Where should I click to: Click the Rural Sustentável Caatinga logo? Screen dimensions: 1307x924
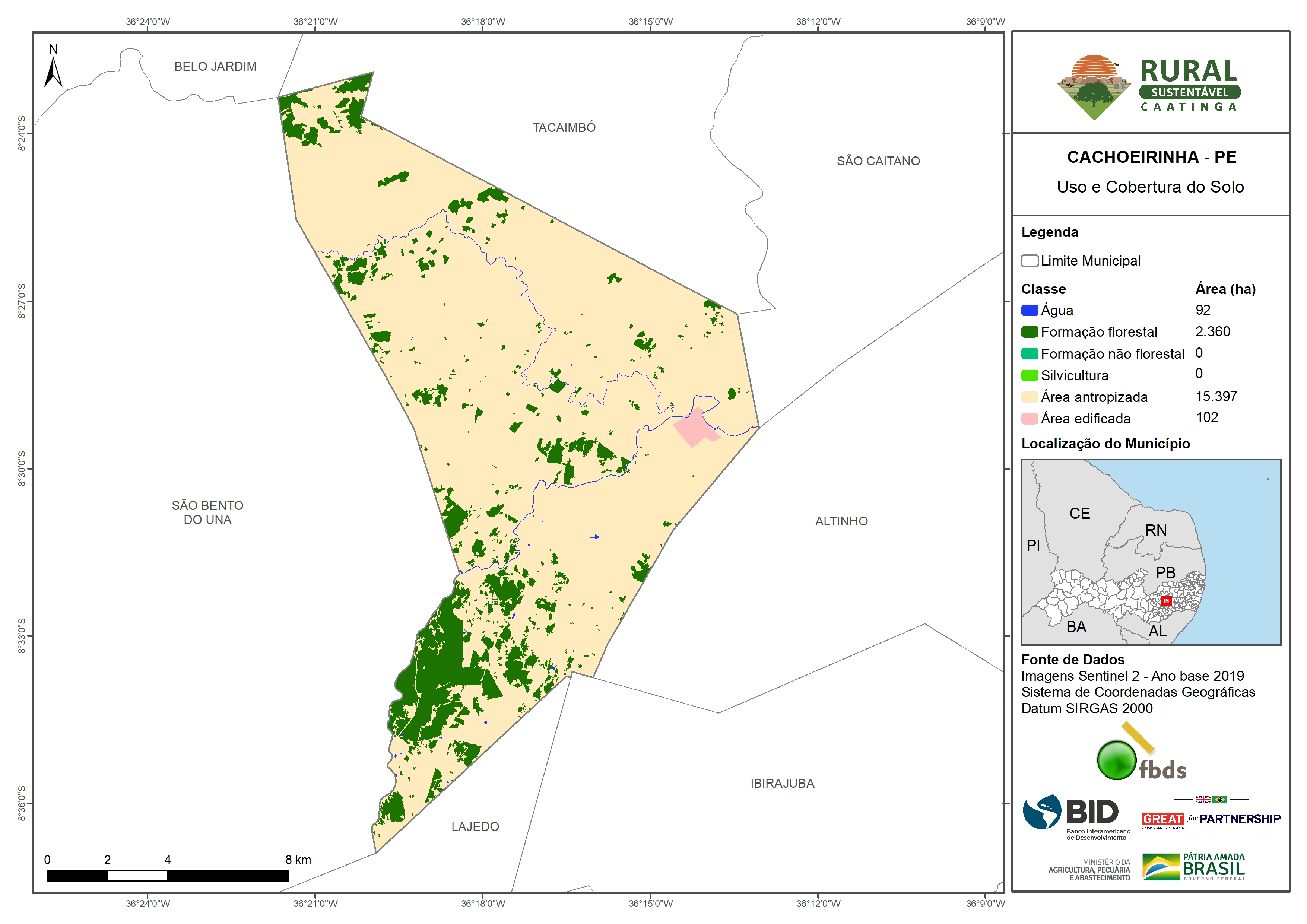point(1149,86)
